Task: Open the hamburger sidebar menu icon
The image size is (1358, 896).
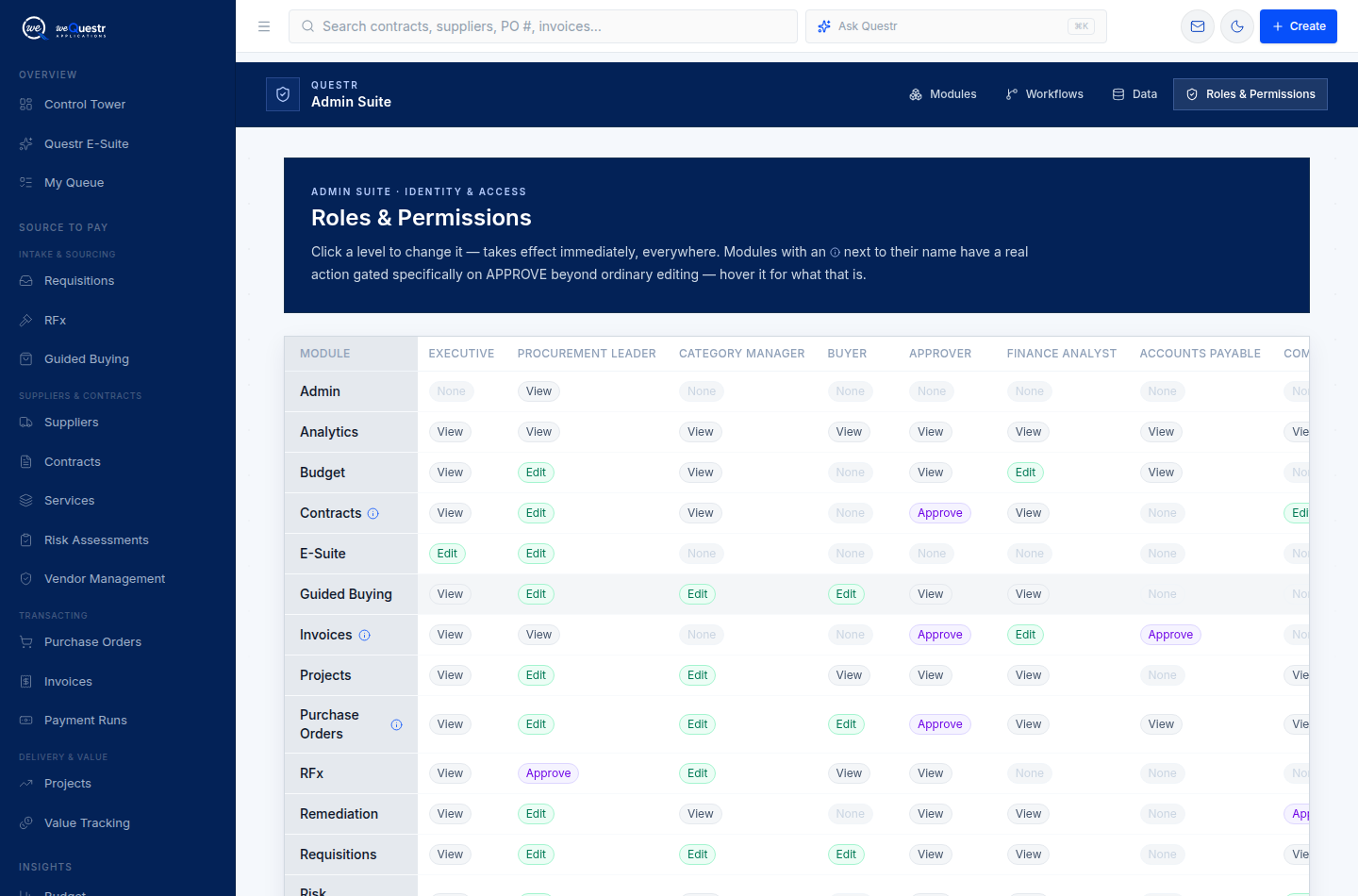Action: pos(264,26)
